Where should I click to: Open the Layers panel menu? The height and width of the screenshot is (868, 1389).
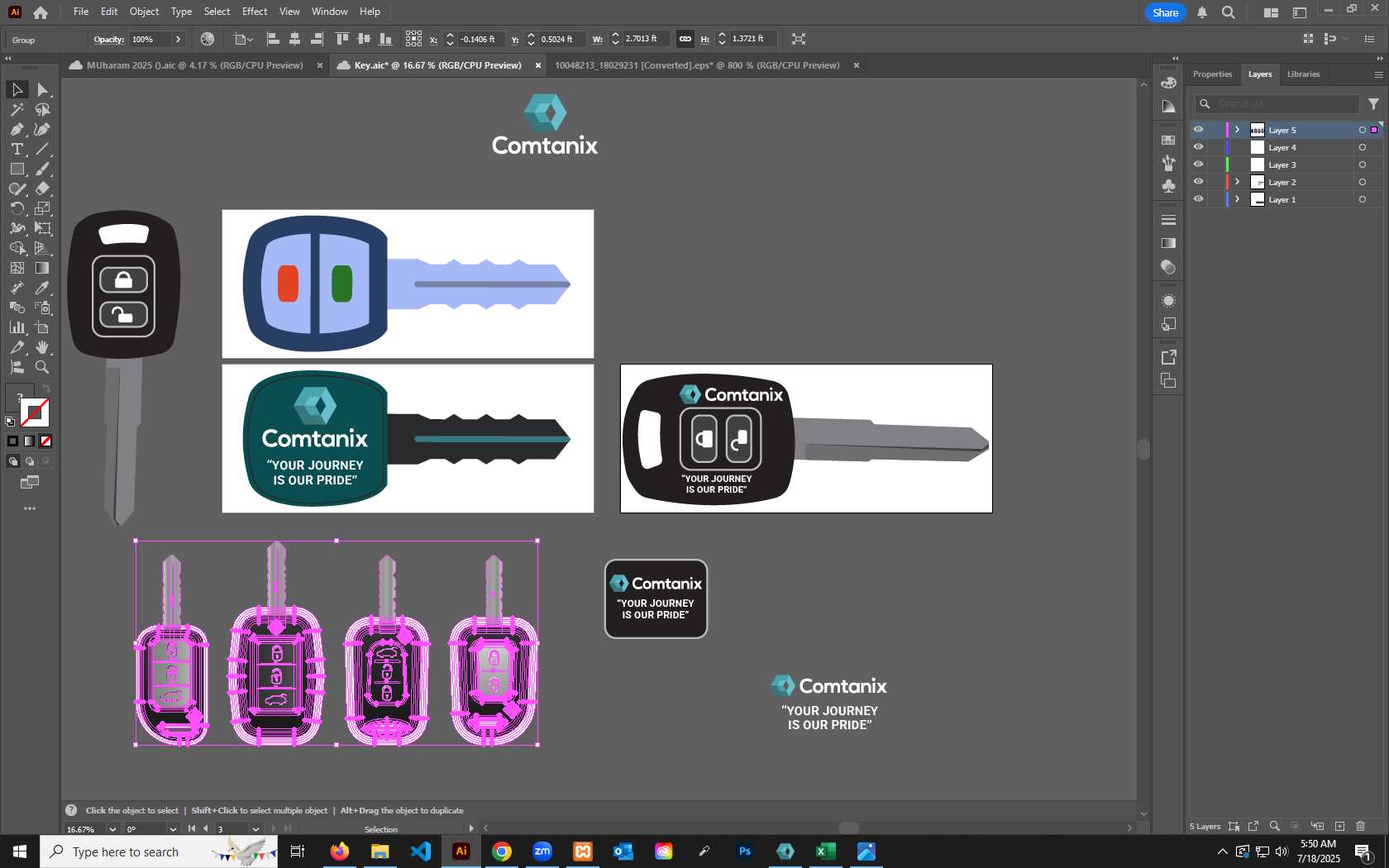tap(1378, 74)
